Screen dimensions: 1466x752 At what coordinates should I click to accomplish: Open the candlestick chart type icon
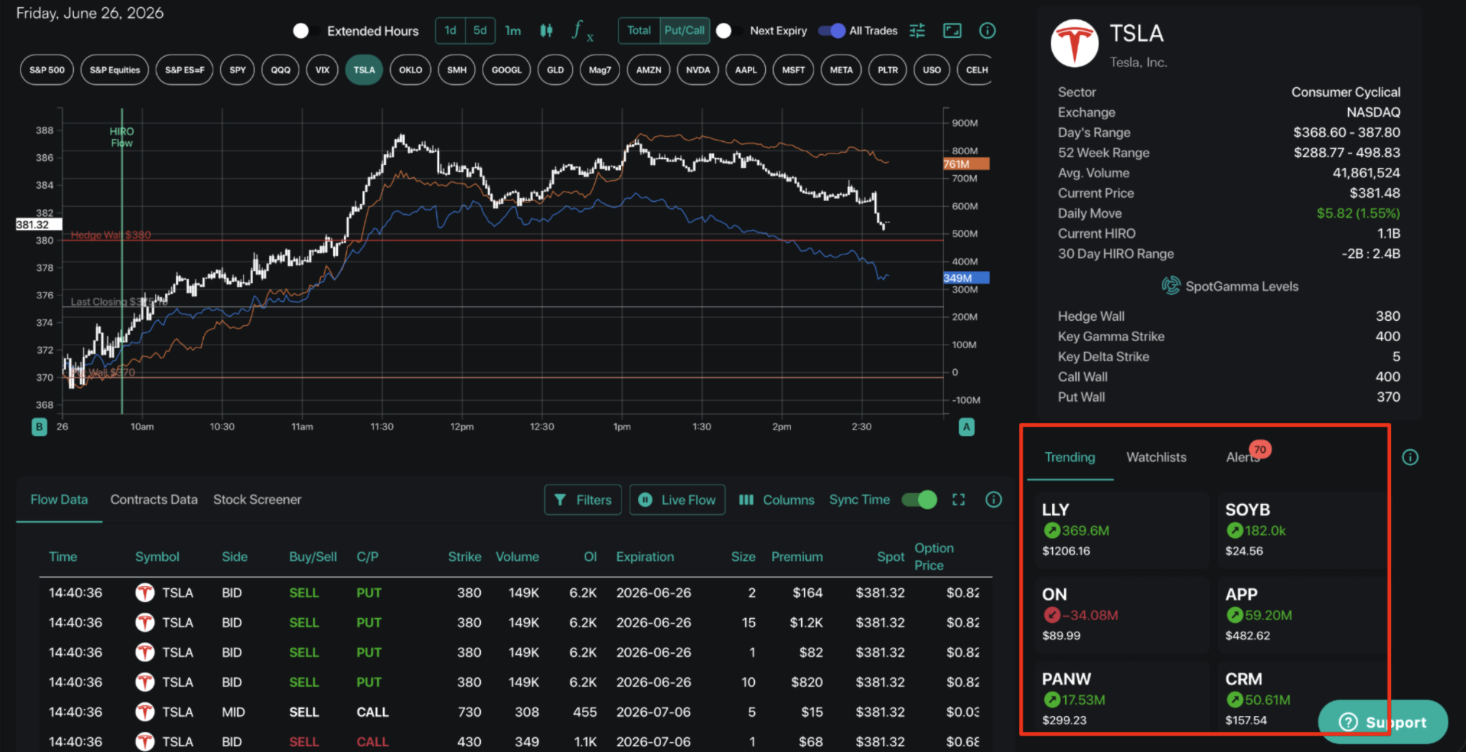pyautogui.click(x=546, y=31)
